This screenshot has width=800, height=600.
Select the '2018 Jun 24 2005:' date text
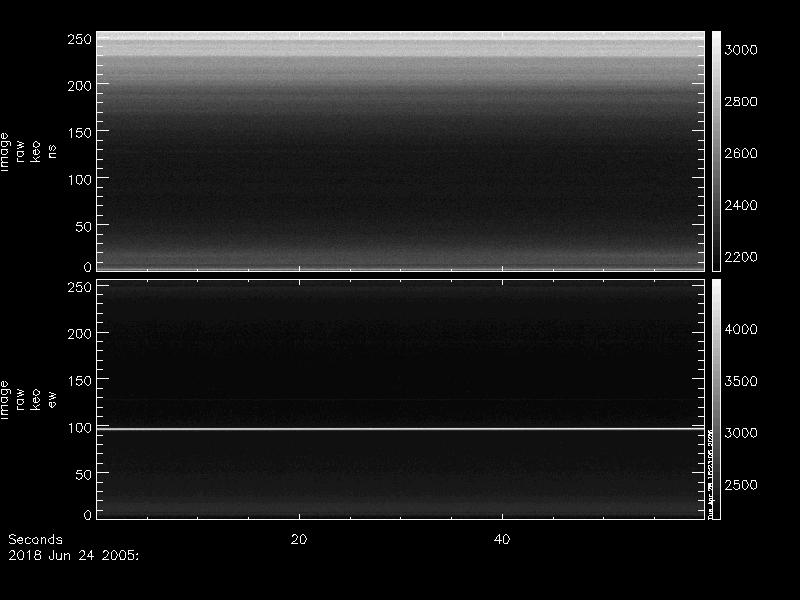(x=73, y=556)
